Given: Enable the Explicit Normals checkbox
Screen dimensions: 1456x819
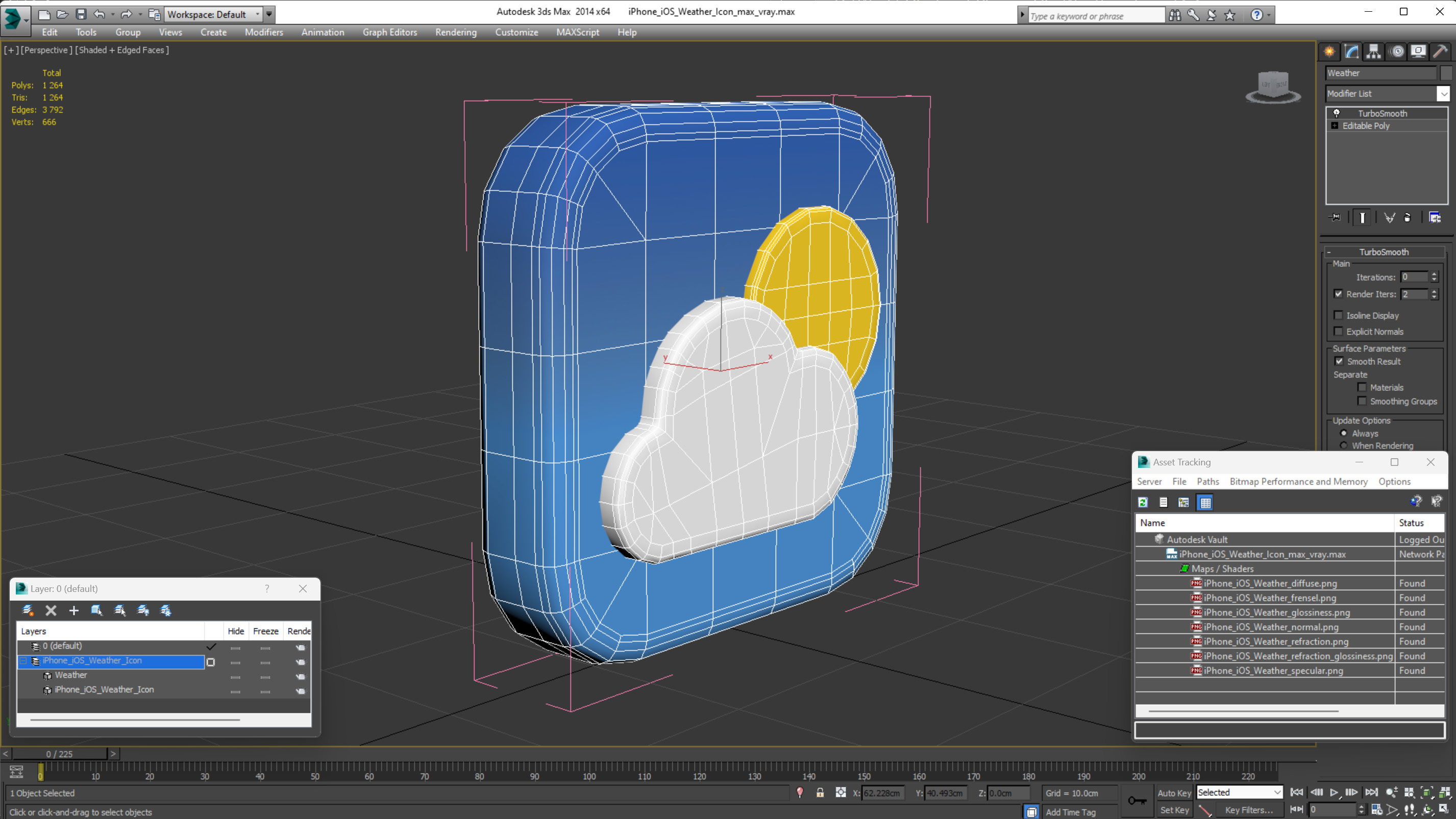Looking at the screenshot, I should [x=1339, y=331].
